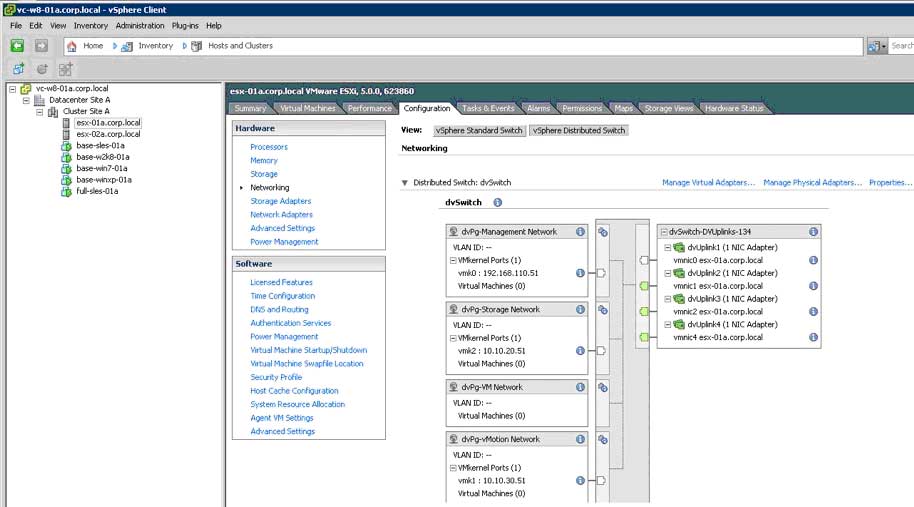914x507 pixels.
Task: Open info icon for dvPg-Storage Network
Action: pyautogui.click(x=580, y=309)
